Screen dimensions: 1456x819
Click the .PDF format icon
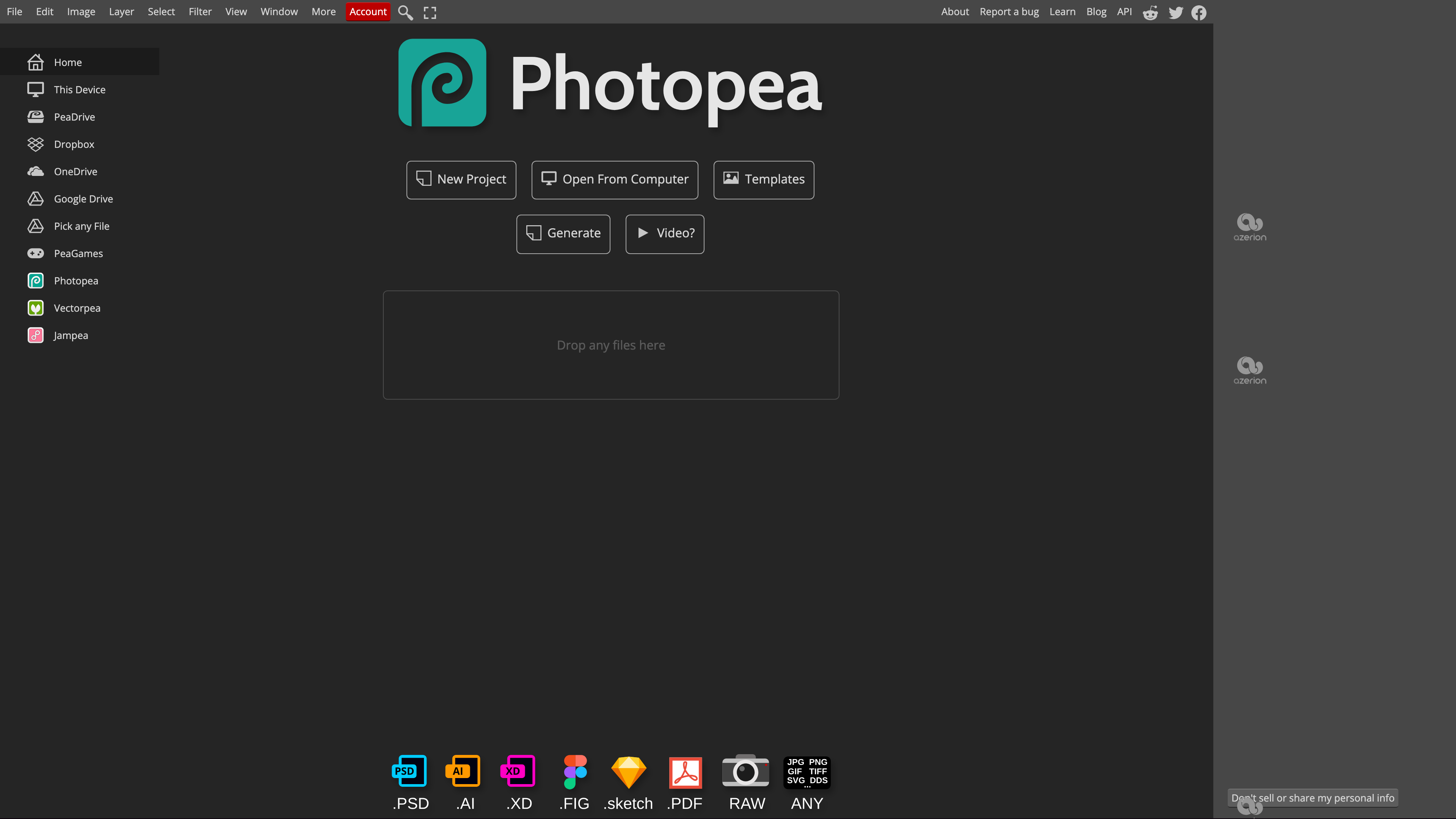686,772
